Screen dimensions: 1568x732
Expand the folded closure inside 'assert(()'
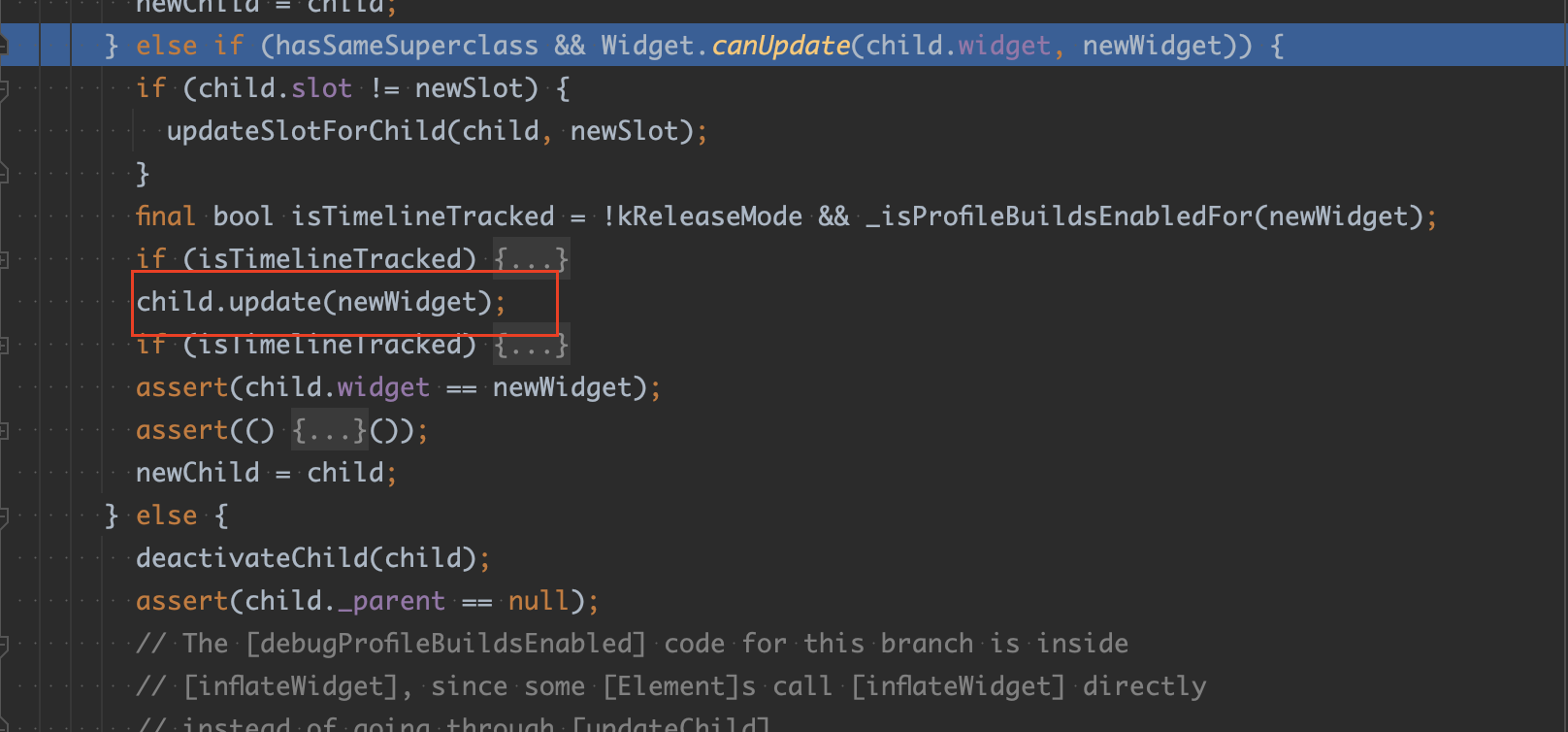click(330, 430)
